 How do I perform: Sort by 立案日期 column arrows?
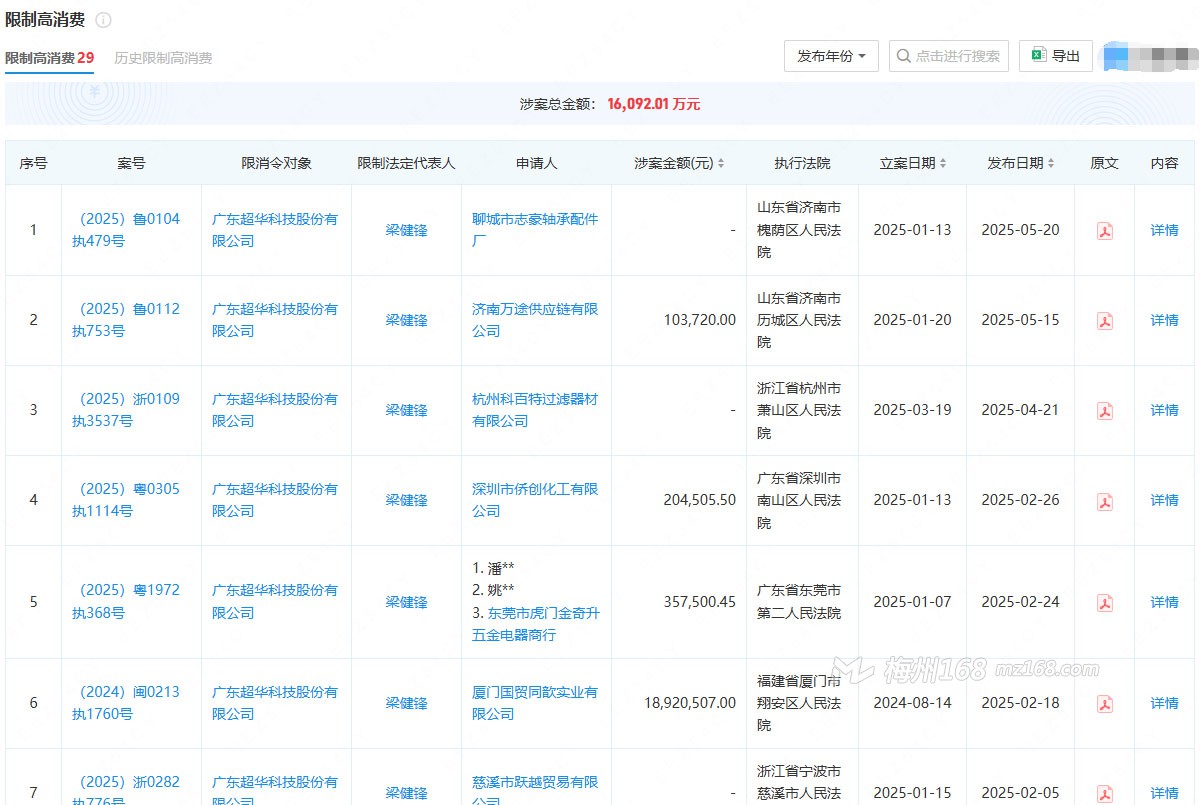point(943,163)
